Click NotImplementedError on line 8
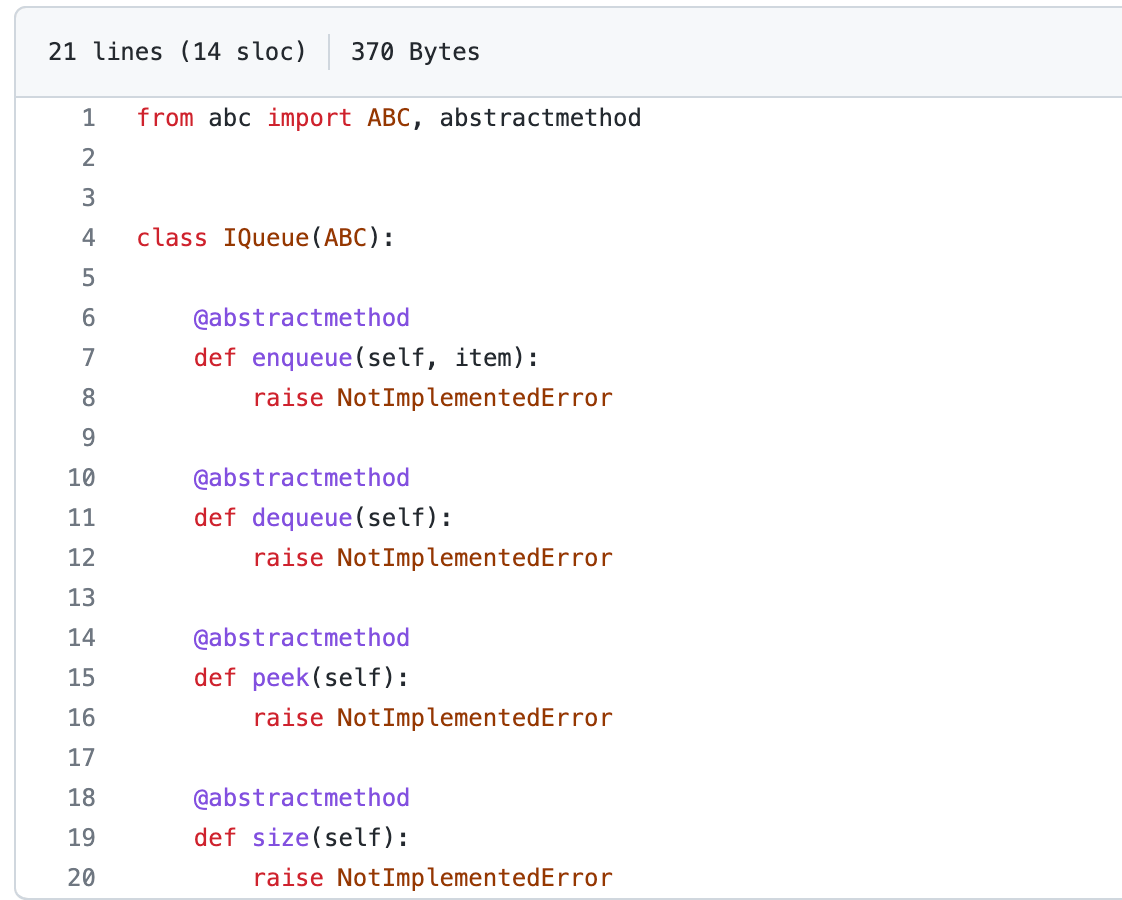This screenshot has height=900, width=1122. (x=473, y=398)
